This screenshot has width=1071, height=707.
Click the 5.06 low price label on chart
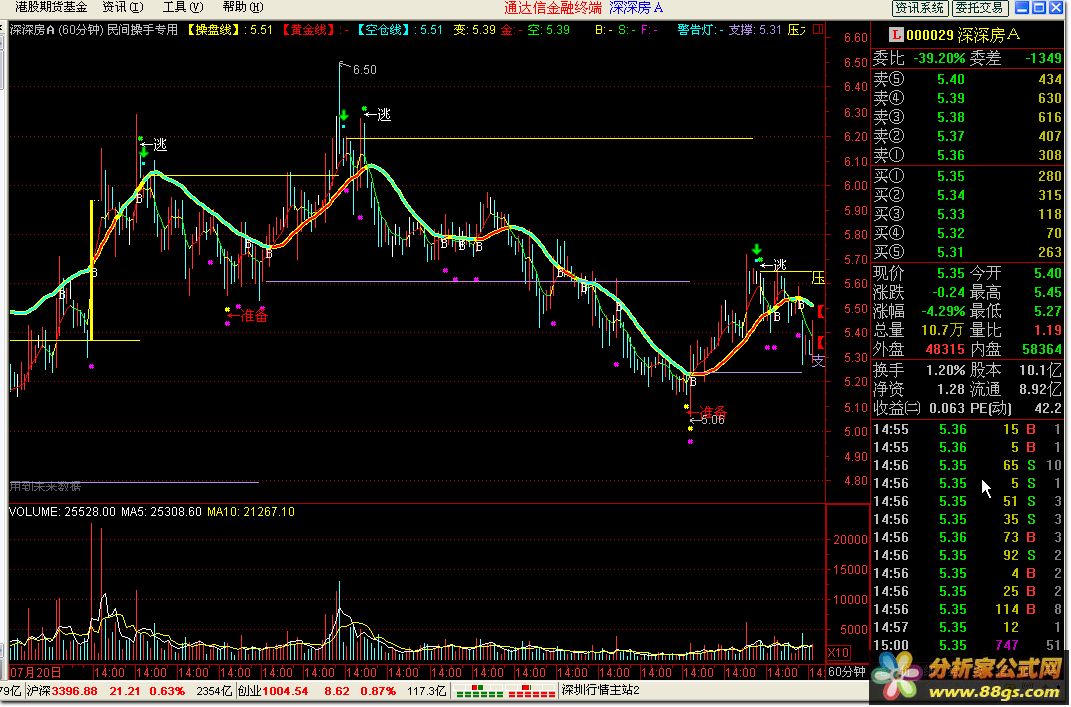[x=712, y=420]
